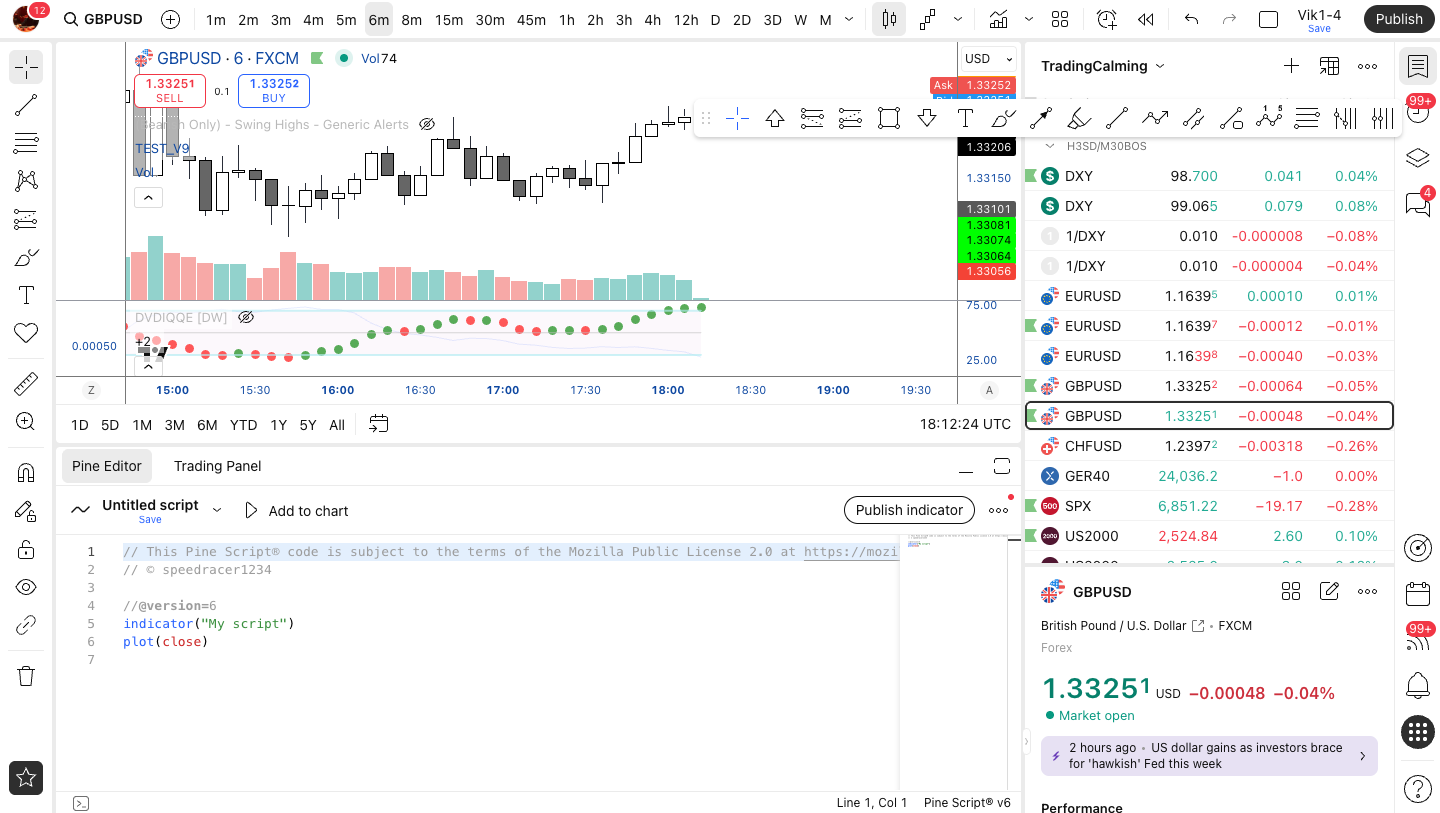1440x813 pixels.
Task: Toggle auto scale A button
Action: [990, 390]
